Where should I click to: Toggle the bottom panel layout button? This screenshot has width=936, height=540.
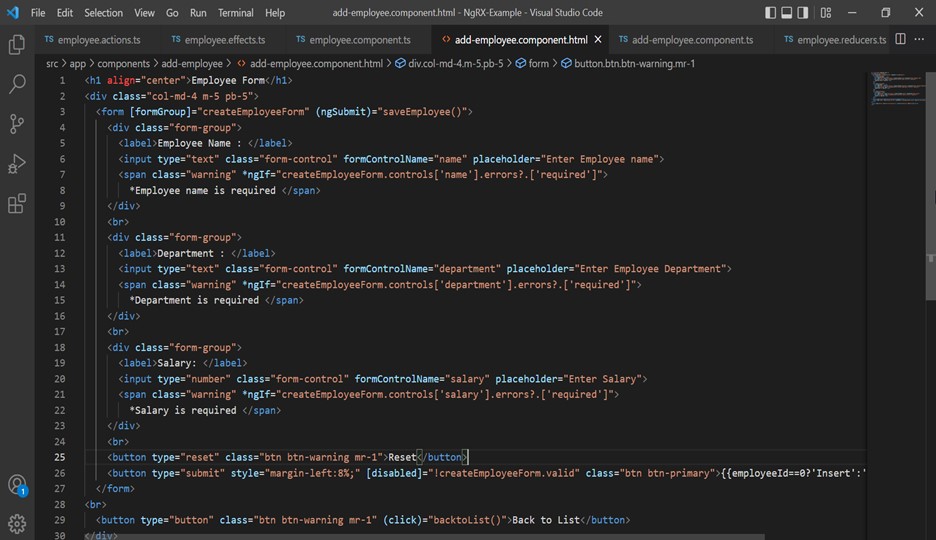(787, 13)
